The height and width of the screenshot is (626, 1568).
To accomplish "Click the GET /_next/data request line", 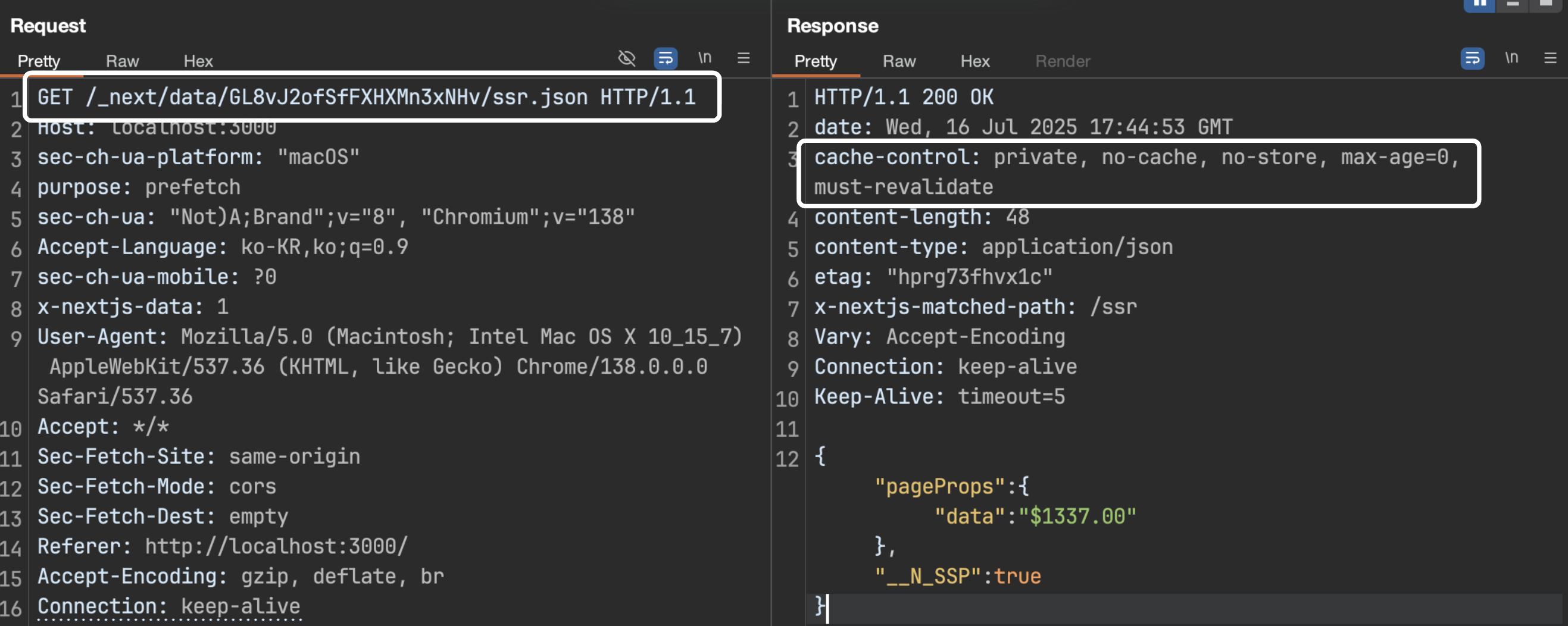I will (x=367, y=98).
